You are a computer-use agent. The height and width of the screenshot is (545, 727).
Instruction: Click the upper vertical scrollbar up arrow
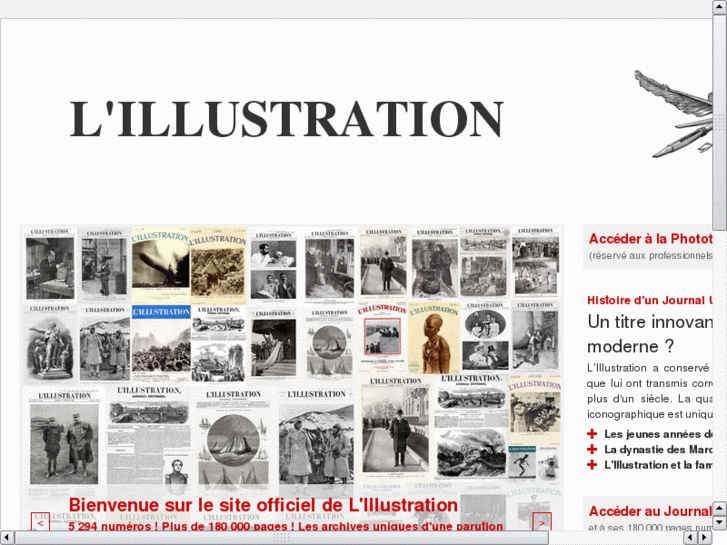pos(720,8)
